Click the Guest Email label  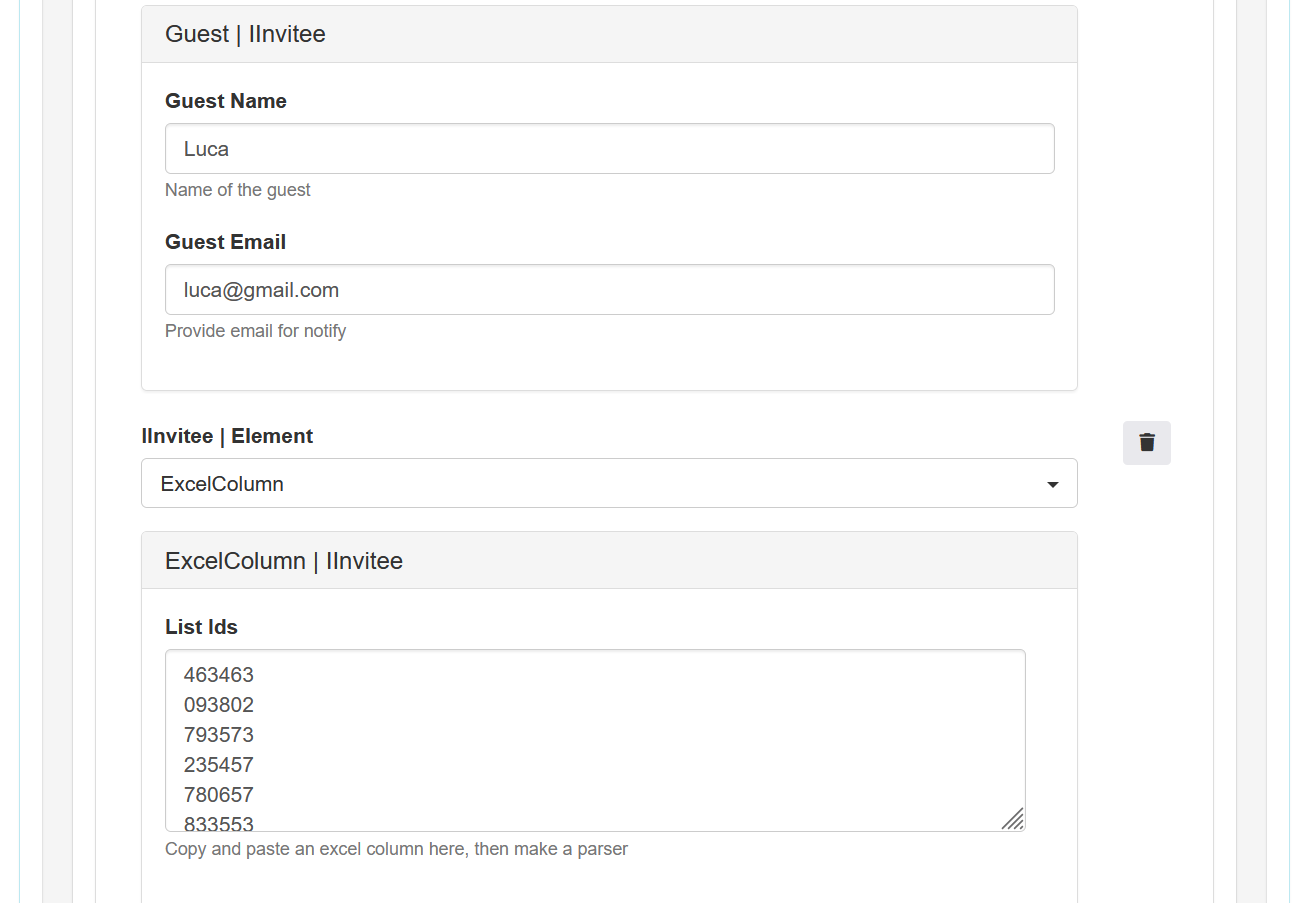(226, 242)
